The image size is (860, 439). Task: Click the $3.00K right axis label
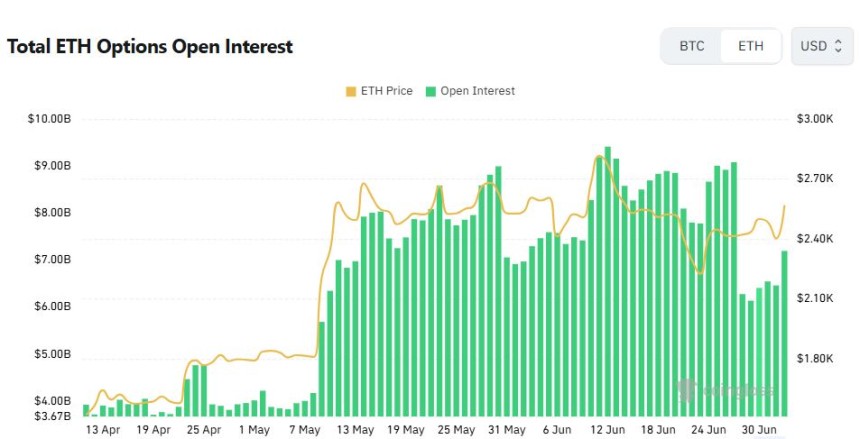815,119
